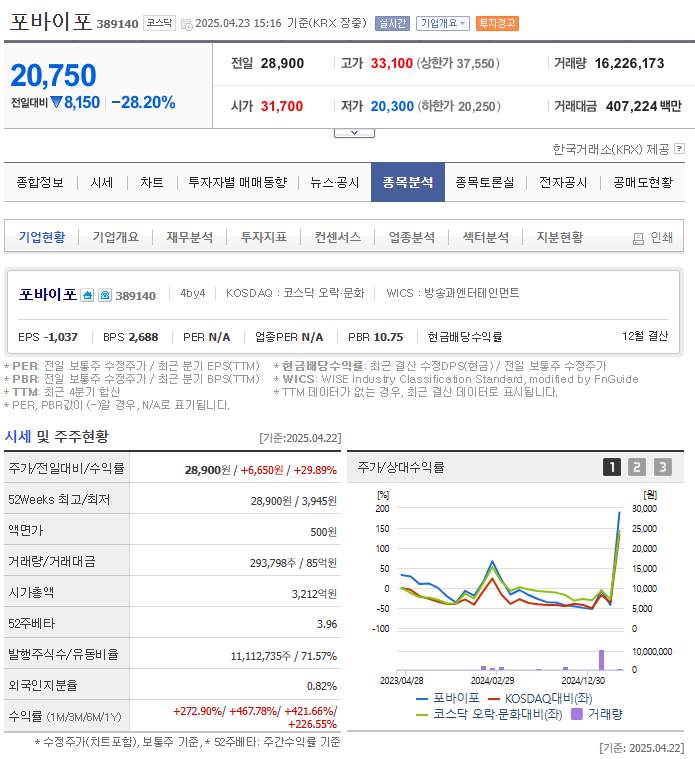Open the 기업개요 dropdown
The height and width of the screenshot is (759, 695).
[442, 23]
